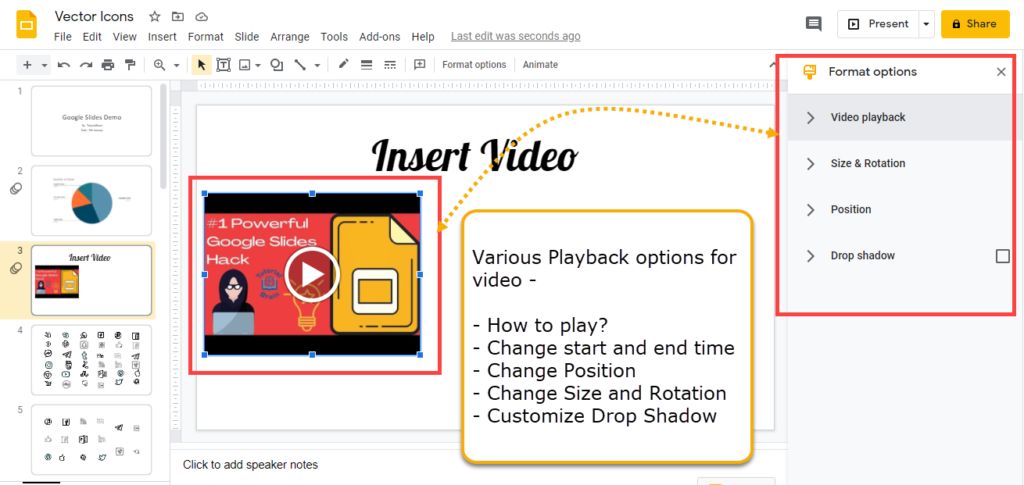Viewport: 1024px width, 485px height.
Task: Click to add speaker notes field
Action: point(250,465)
